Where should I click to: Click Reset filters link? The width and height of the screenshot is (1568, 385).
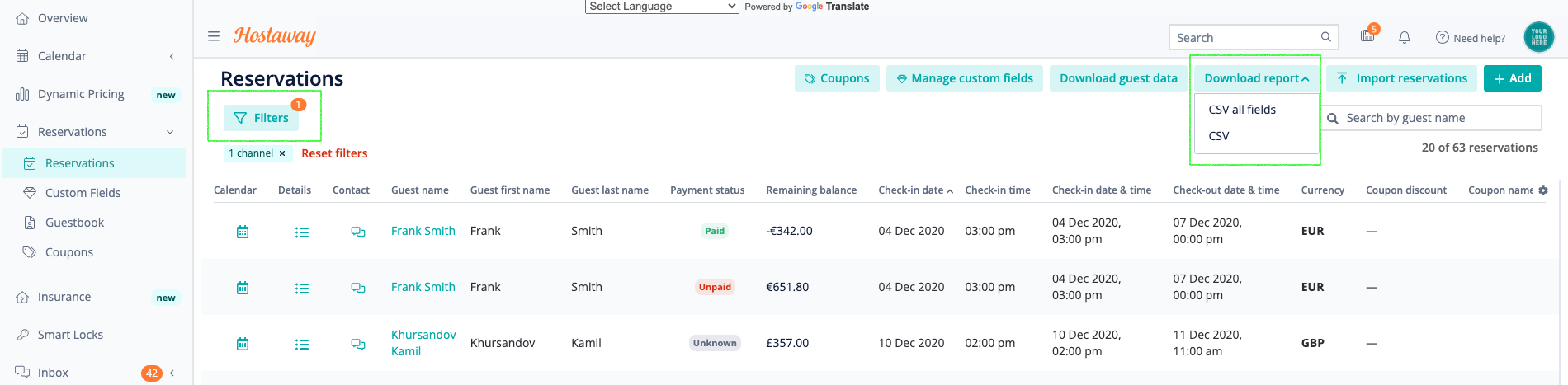(334, 153)
